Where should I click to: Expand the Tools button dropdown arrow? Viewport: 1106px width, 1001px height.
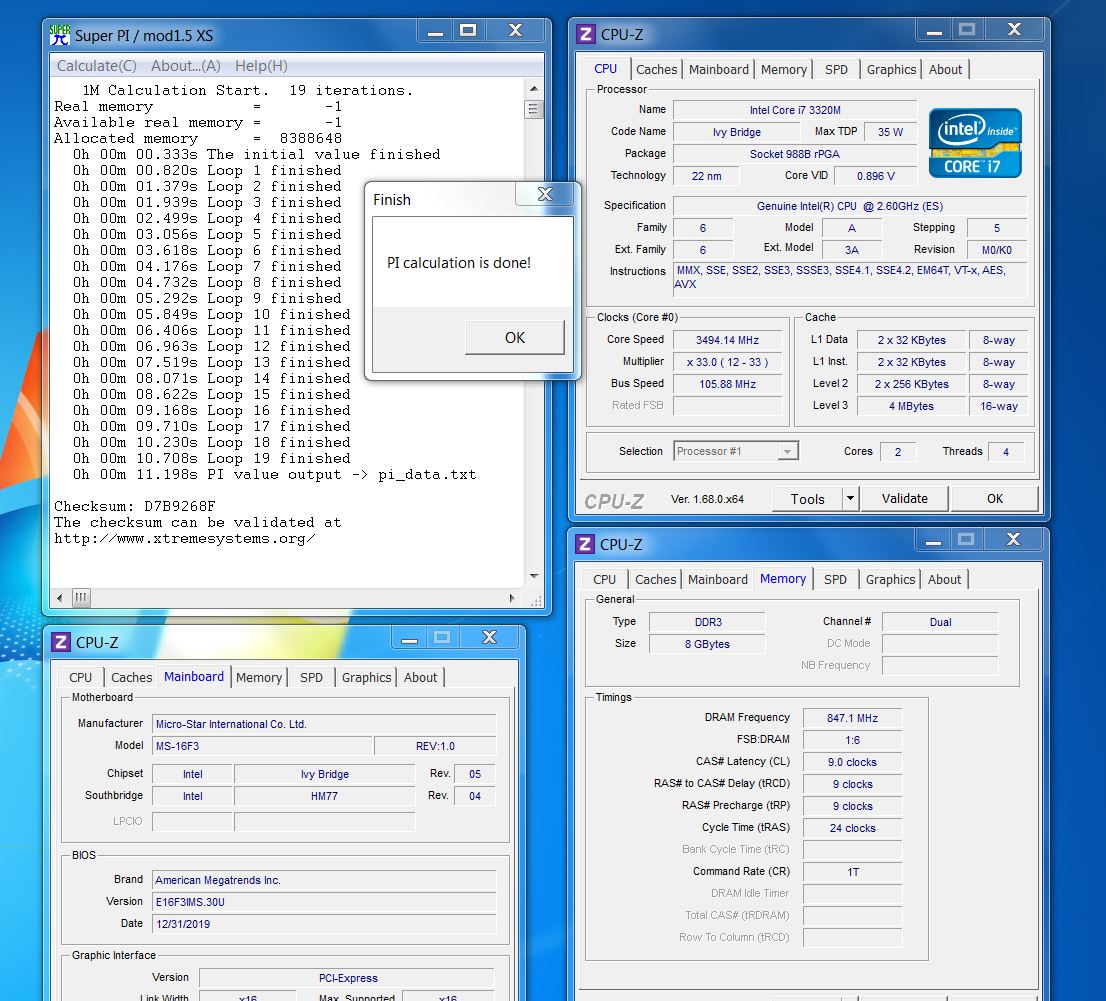pyautogui.click(x=850, y=499)
